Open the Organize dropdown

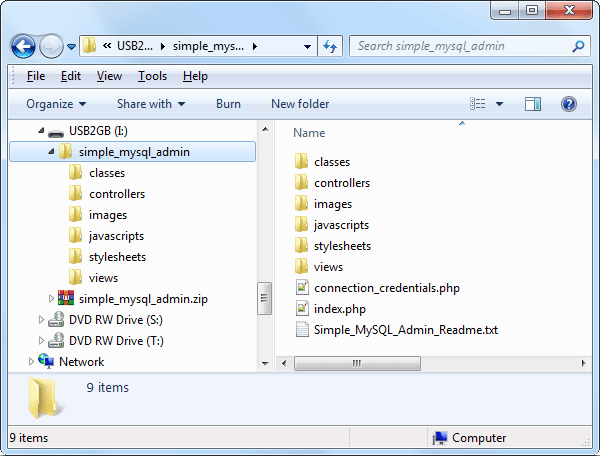(x=56, y=104)
